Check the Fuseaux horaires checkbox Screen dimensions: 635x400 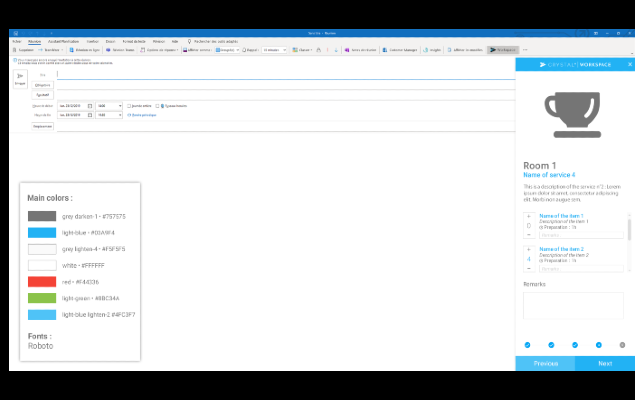(x=158, y=106)
